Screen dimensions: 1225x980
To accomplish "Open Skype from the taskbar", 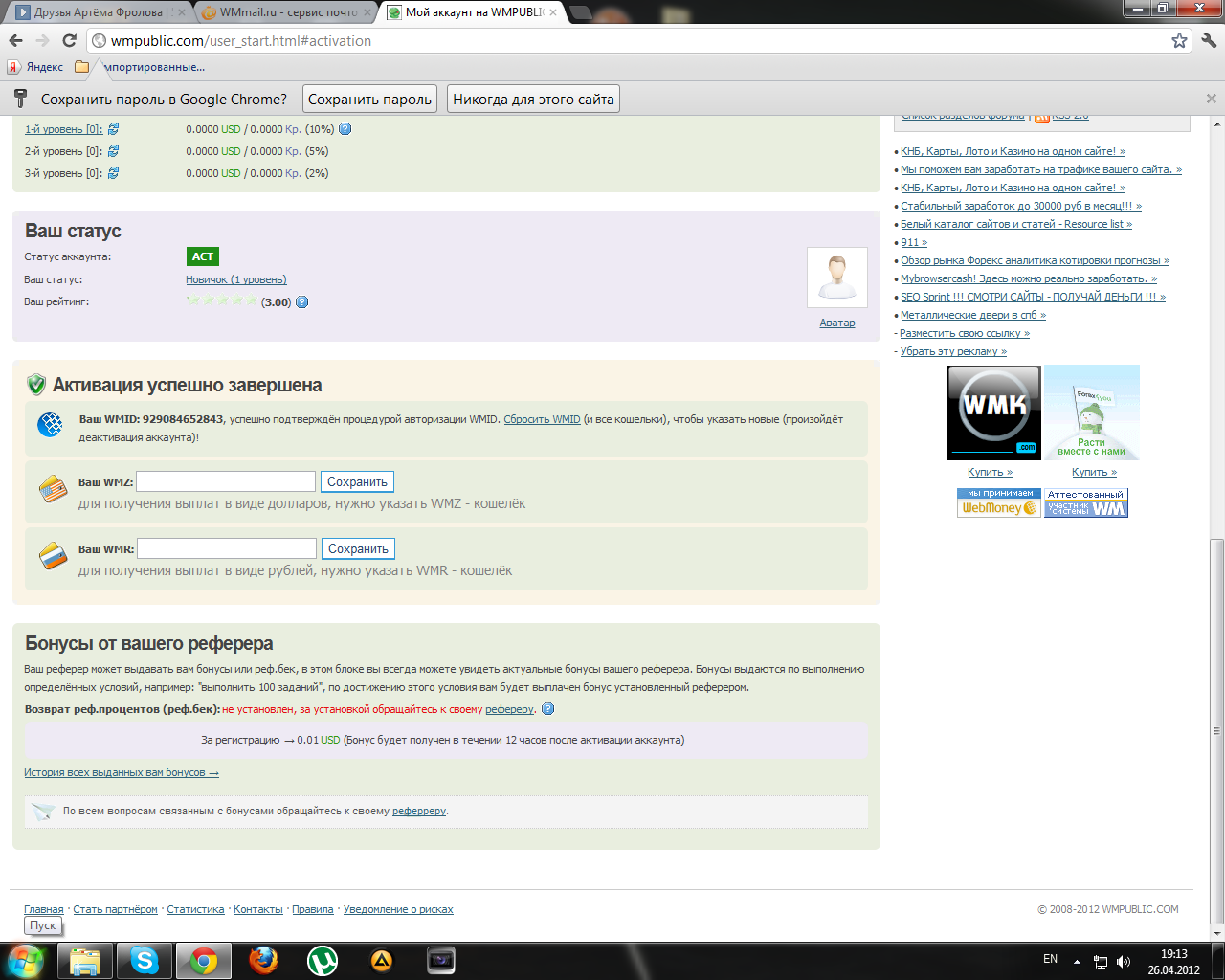I will point(145,960).
